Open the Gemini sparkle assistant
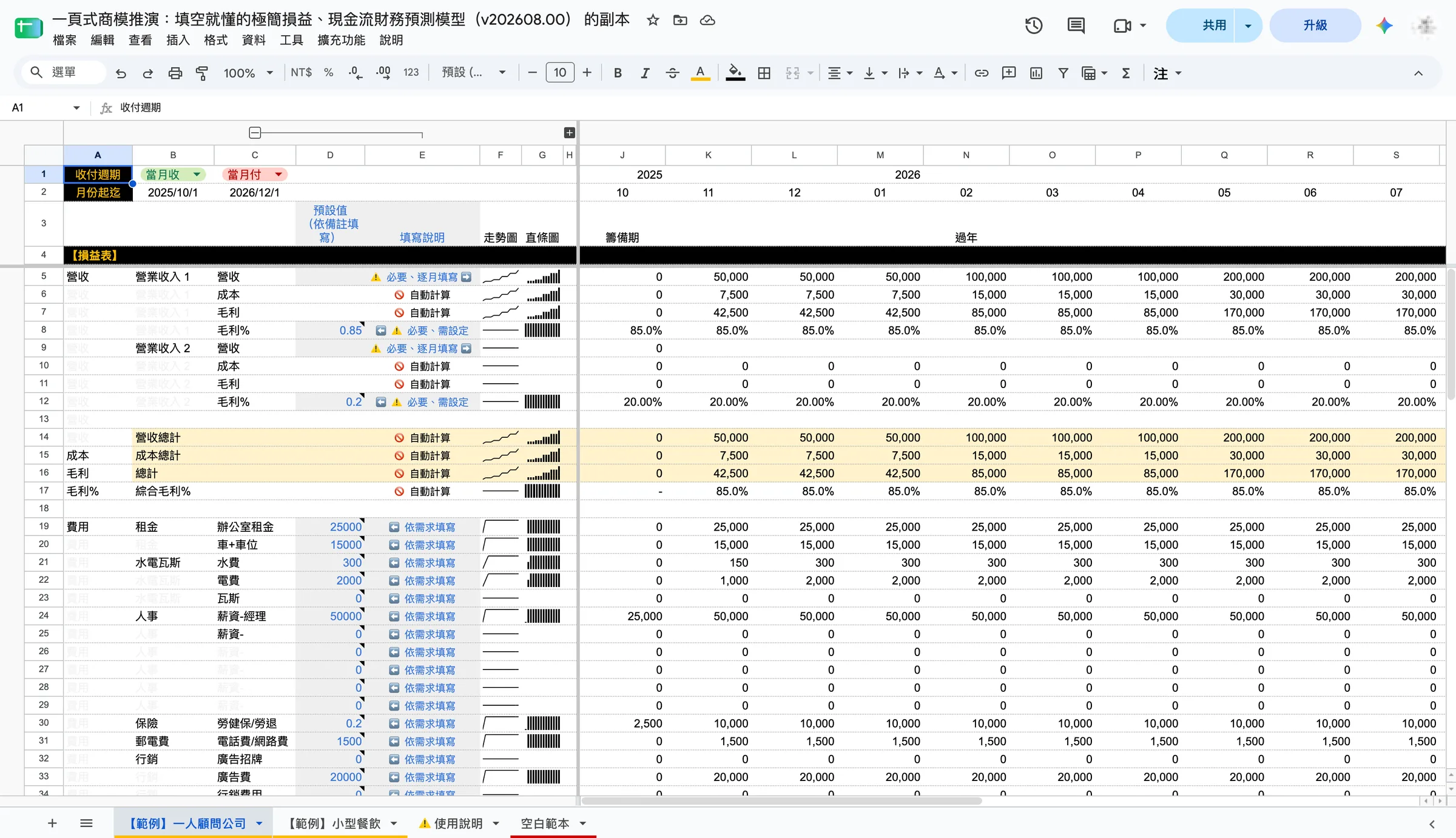Image resolution: width=1456 pixels, height=838 pixels. [x=1384, y=25]
